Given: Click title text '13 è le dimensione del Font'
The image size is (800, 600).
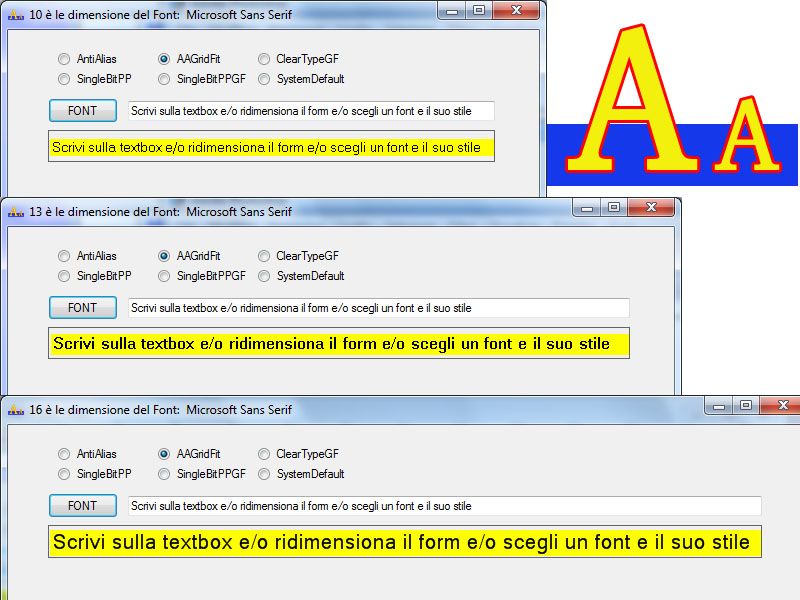Looking at the screenshot, I should coord(105,212).
